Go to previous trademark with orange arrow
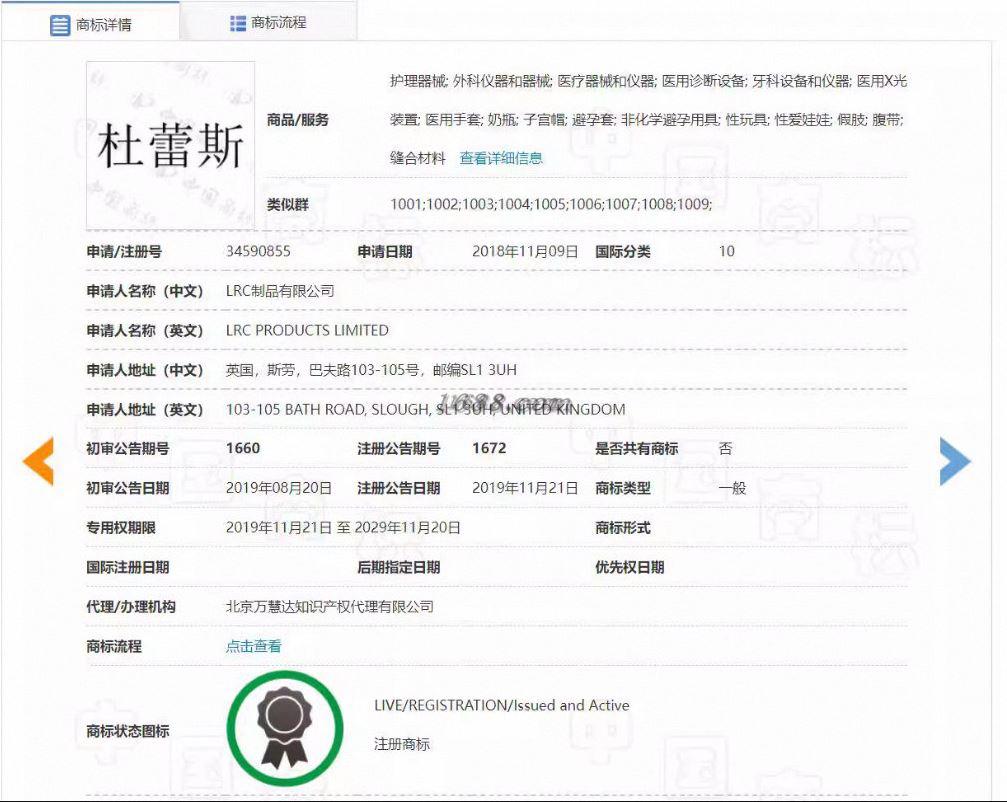The width and height of the screenshot is (1007, 802). tap(39, 460)
